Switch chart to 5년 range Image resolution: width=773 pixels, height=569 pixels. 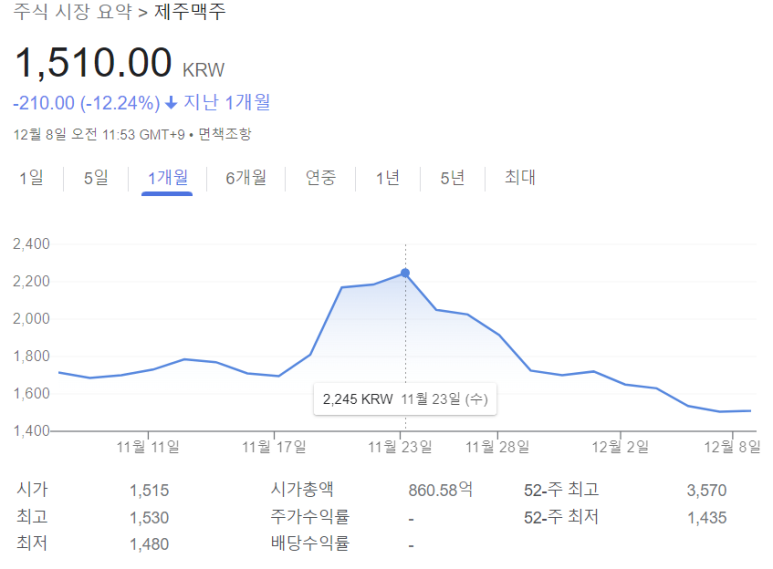[452, 178]
